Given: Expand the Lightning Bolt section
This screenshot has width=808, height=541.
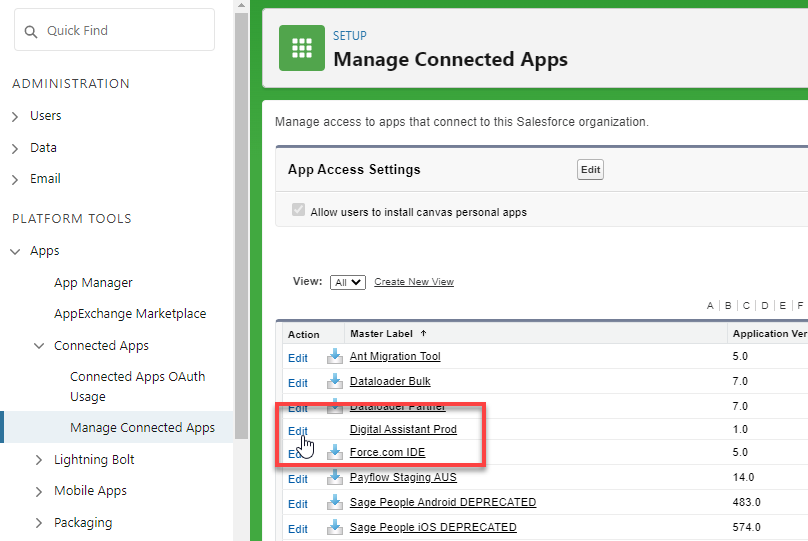Looking at the screenshot, I should [39, 460].
